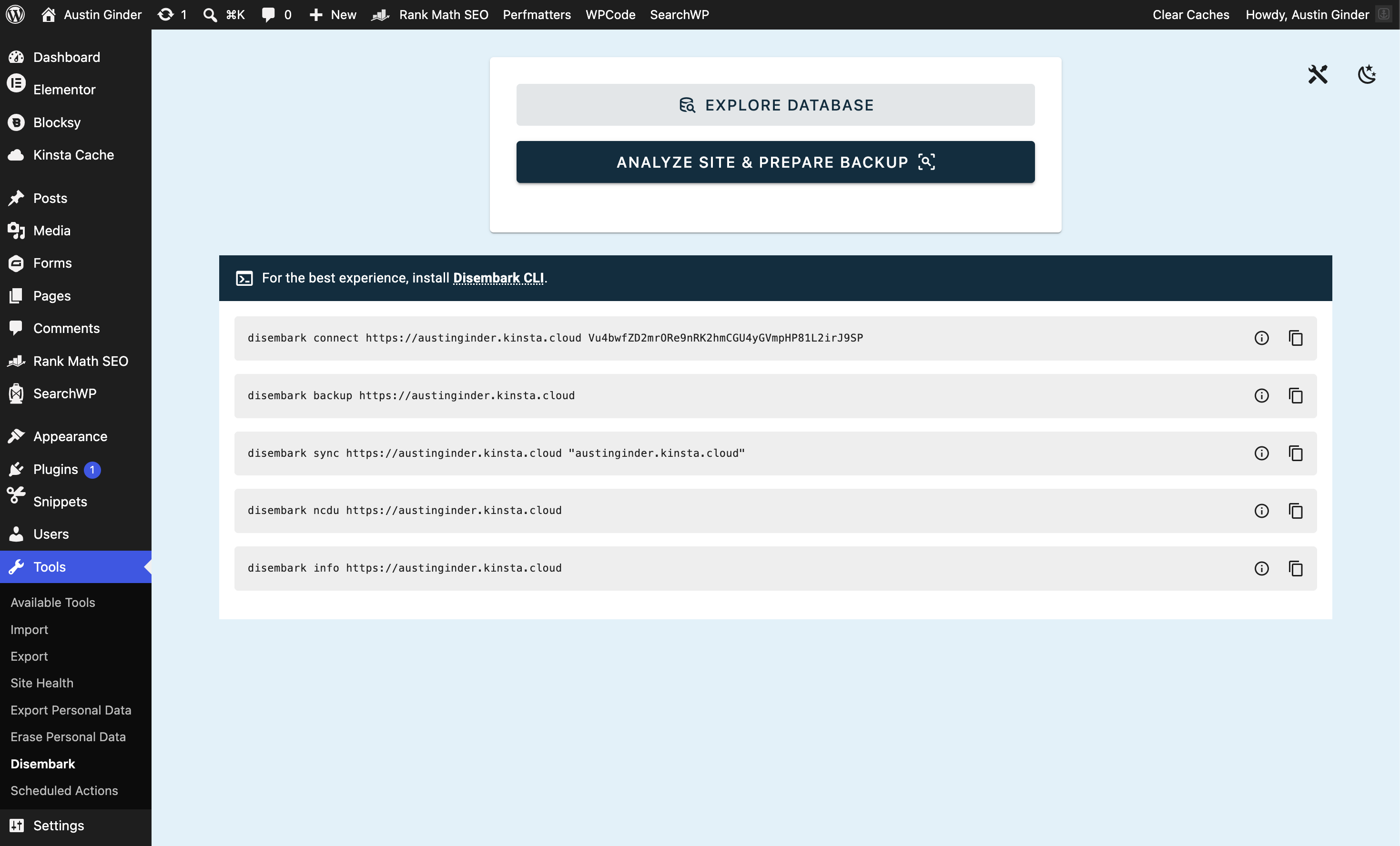Open Site Health submenu item

pos(42,683)
